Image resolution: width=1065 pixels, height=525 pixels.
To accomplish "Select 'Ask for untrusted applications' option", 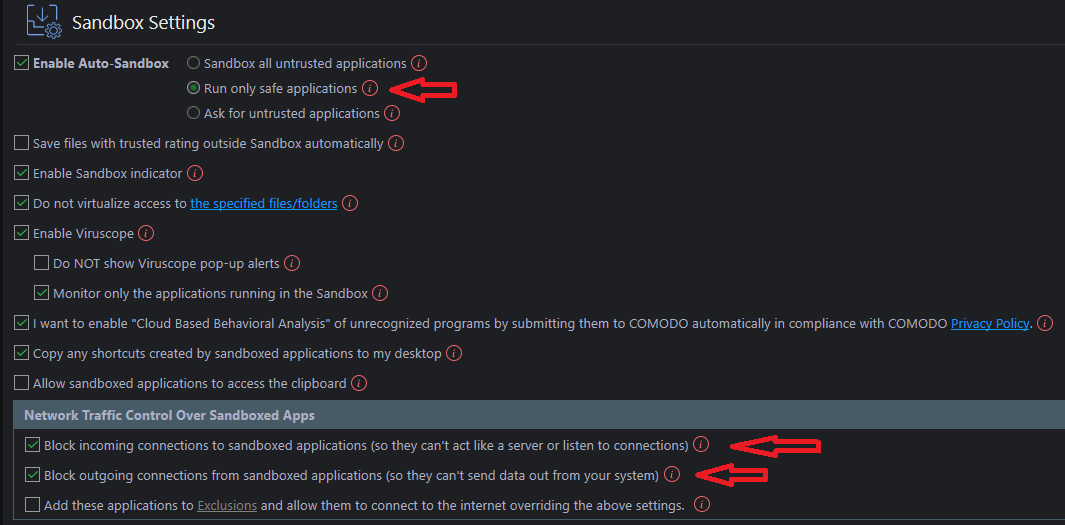I will 194,113.
